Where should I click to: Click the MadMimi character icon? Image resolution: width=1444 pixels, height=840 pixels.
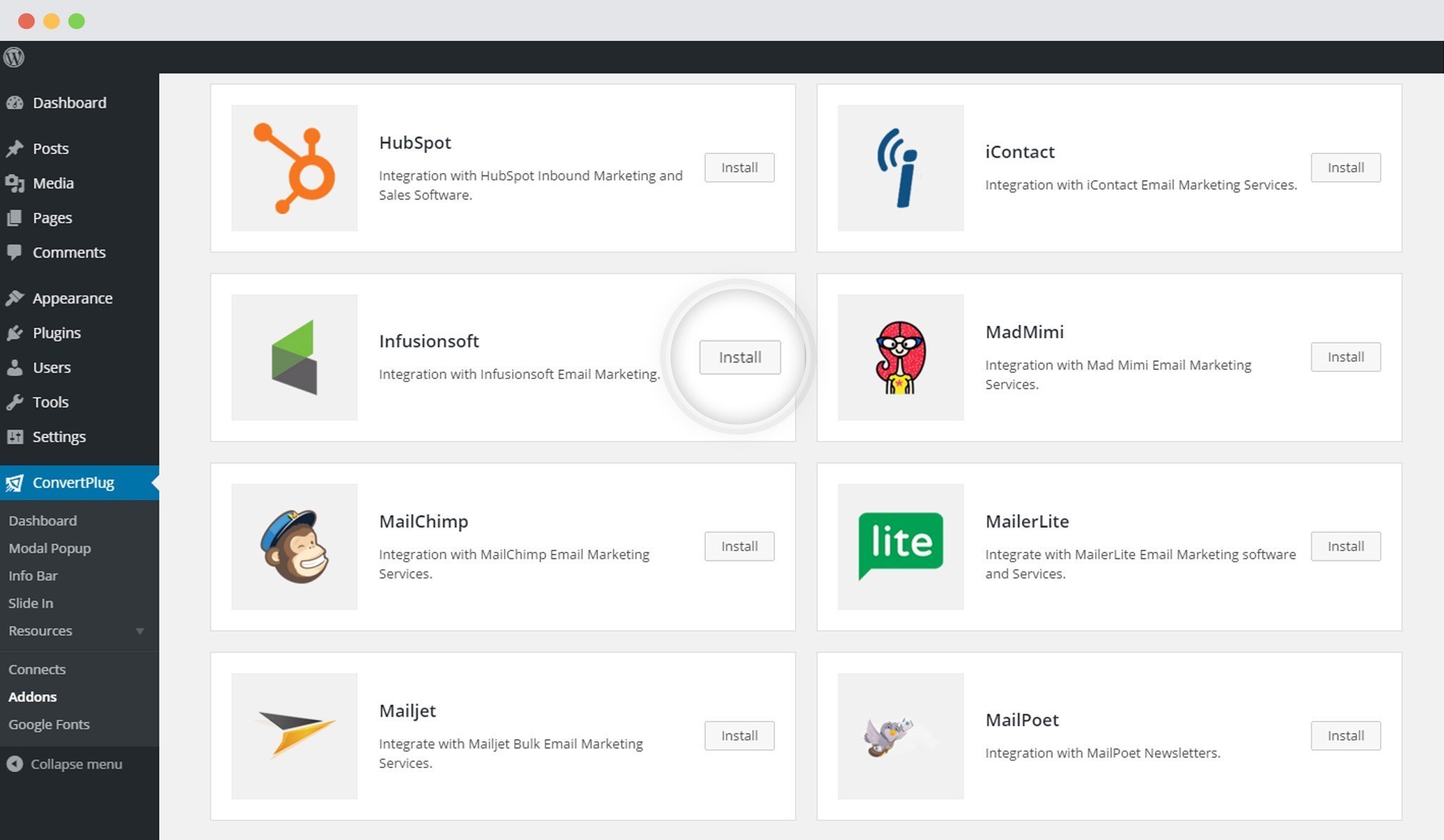[900, 357]
